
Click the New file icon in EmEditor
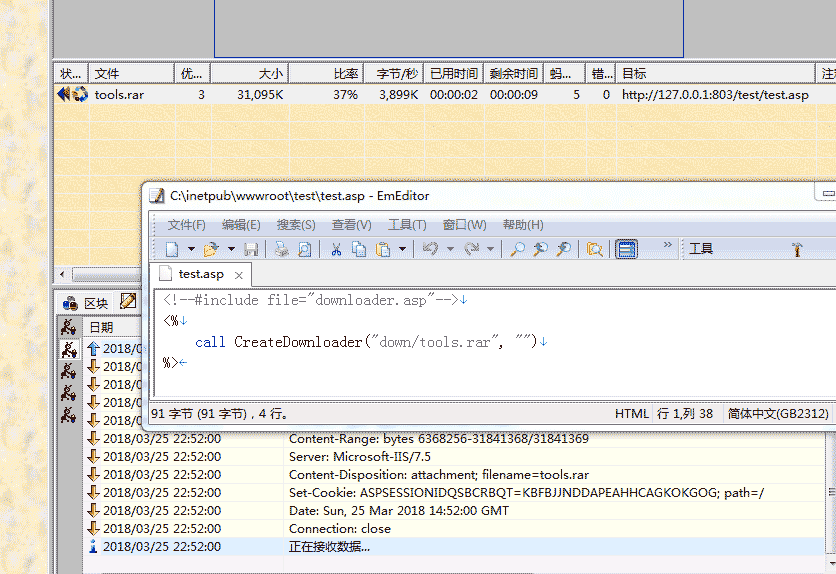click(172, 250)
